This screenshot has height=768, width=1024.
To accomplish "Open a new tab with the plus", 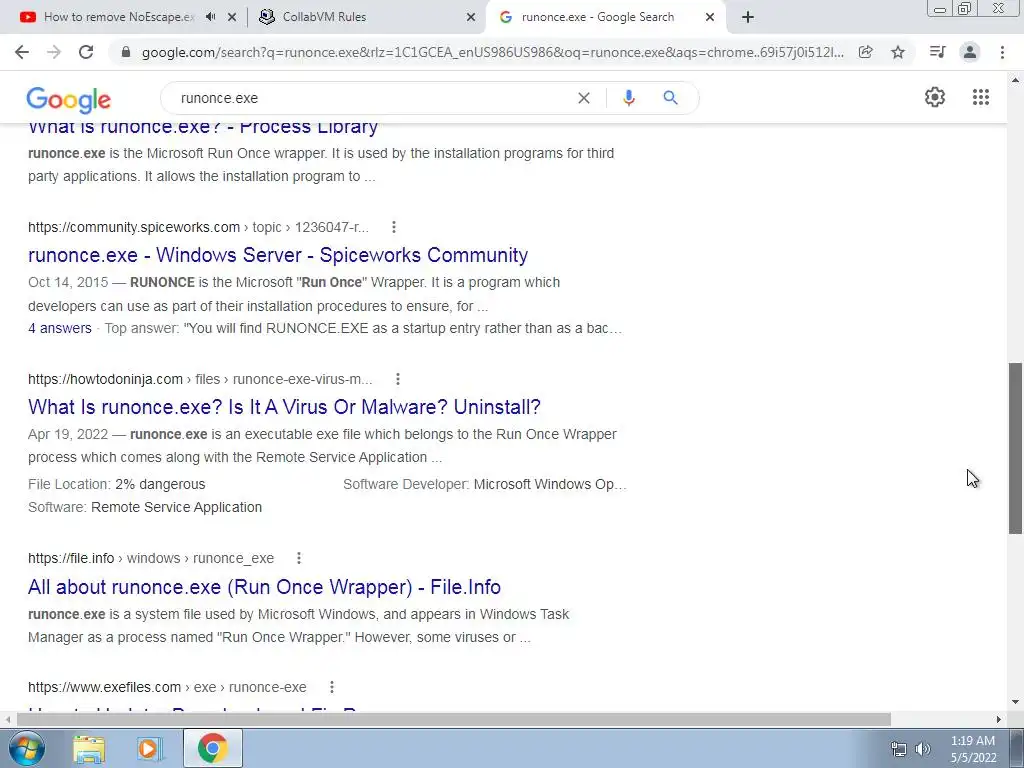I will coord(748,17).
